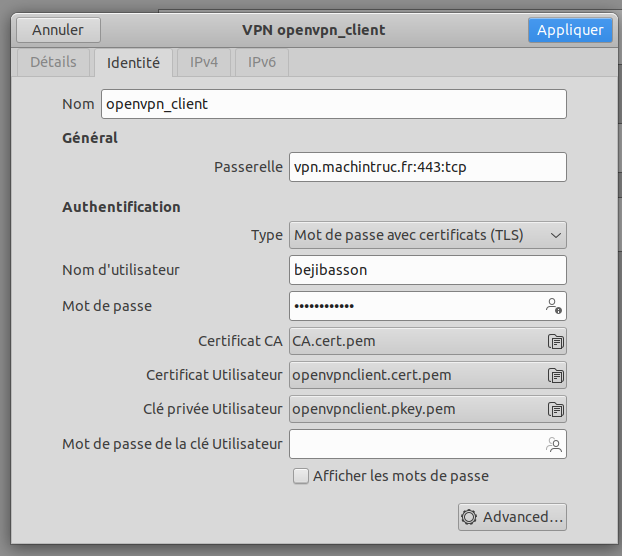Switch to the IPv4 tab

tap(204, 62)
